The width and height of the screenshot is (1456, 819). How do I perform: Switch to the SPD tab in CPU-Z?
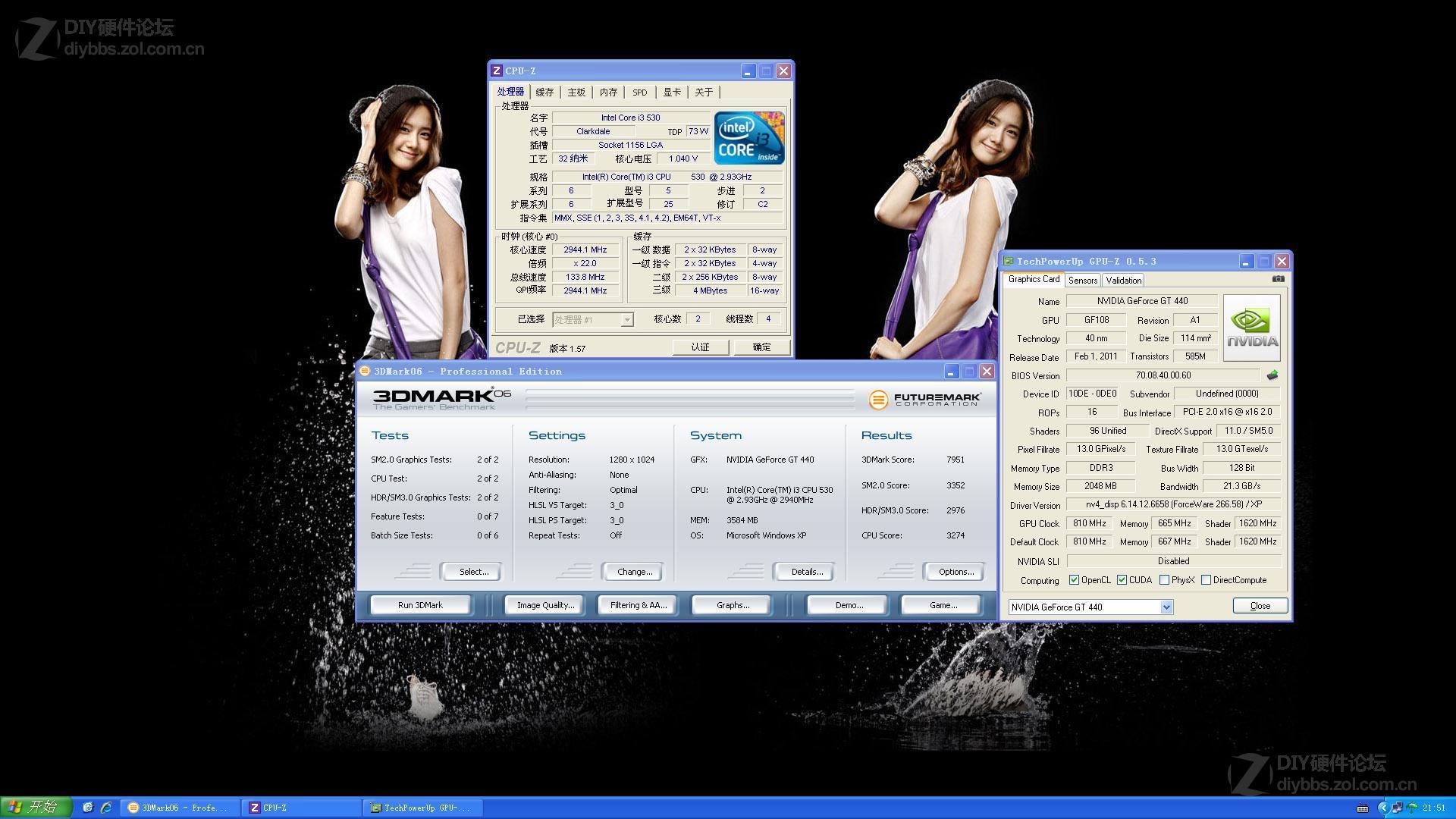pyautogui.click(x=640, y=93)
